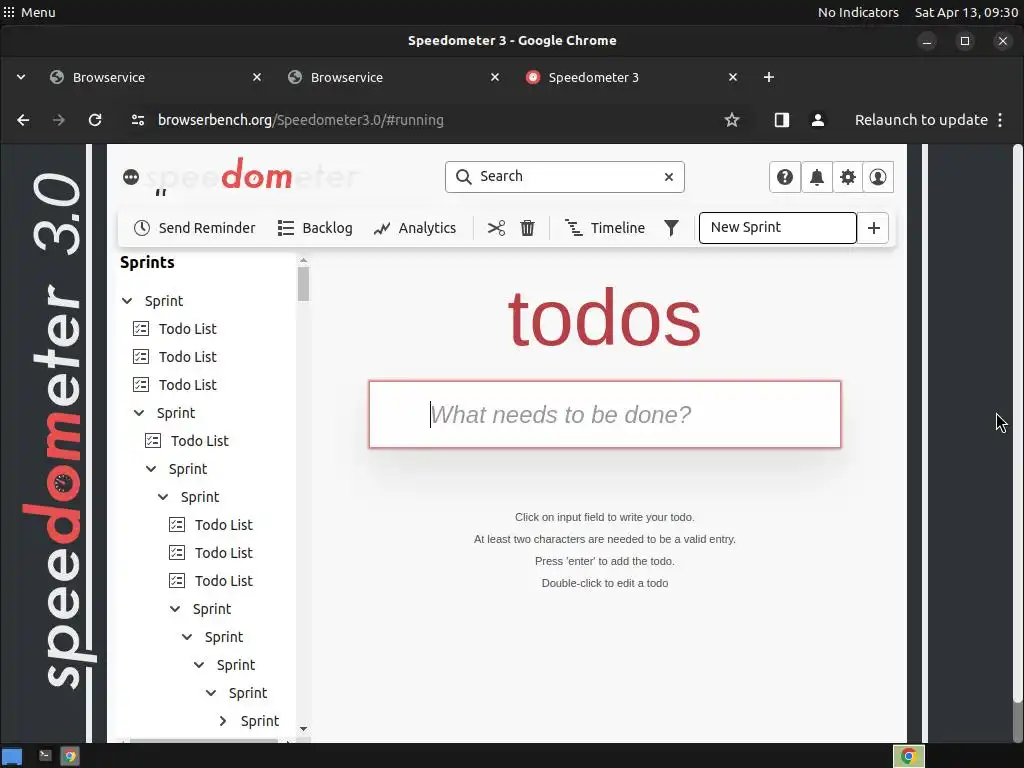The width and height of the screenshot is (1024, 768).
Task: Collapse the fourth-level Sprint node
Action: tap(163, 497)
